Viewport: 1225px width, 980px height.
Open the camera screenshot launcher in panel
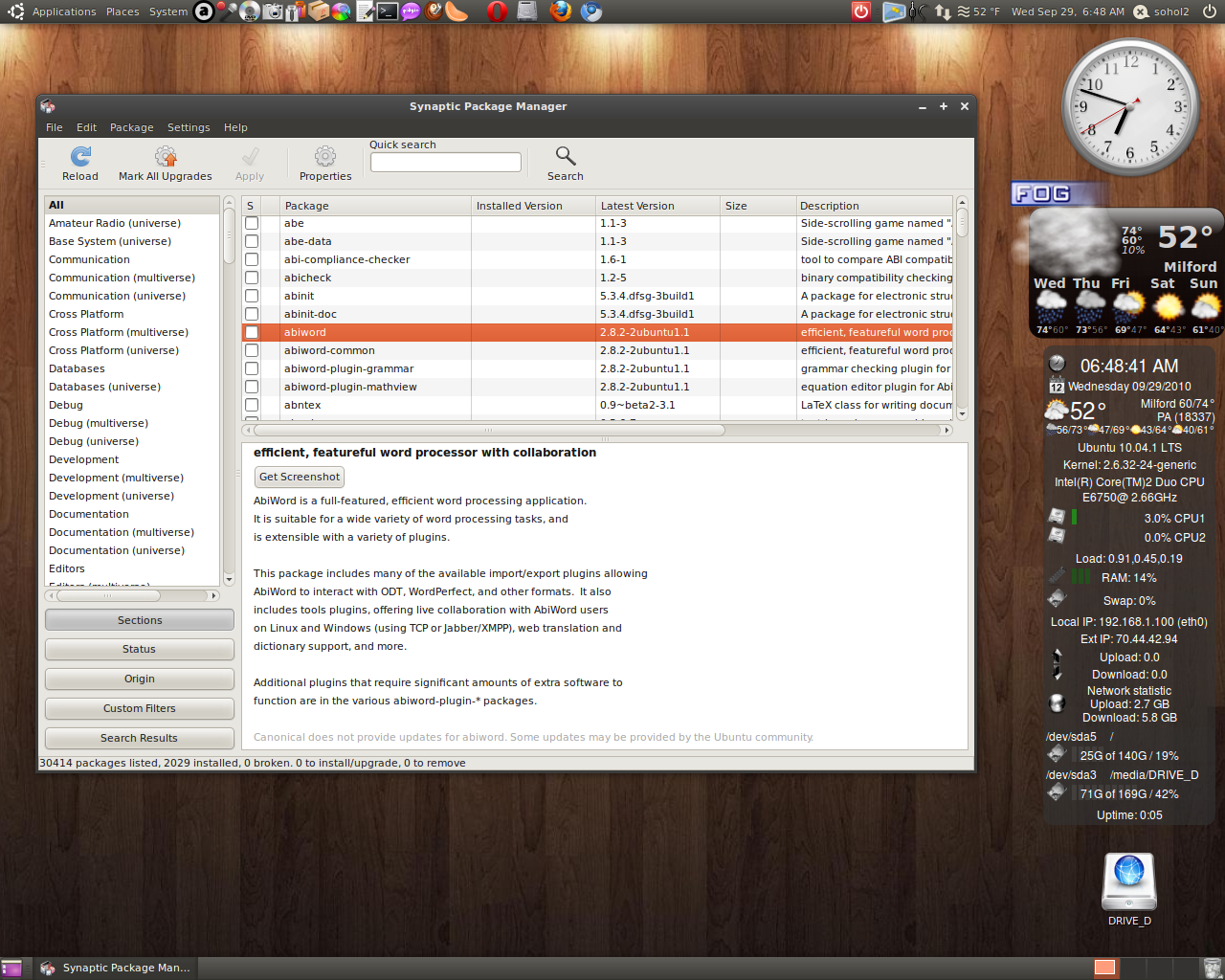pos(273,11)
